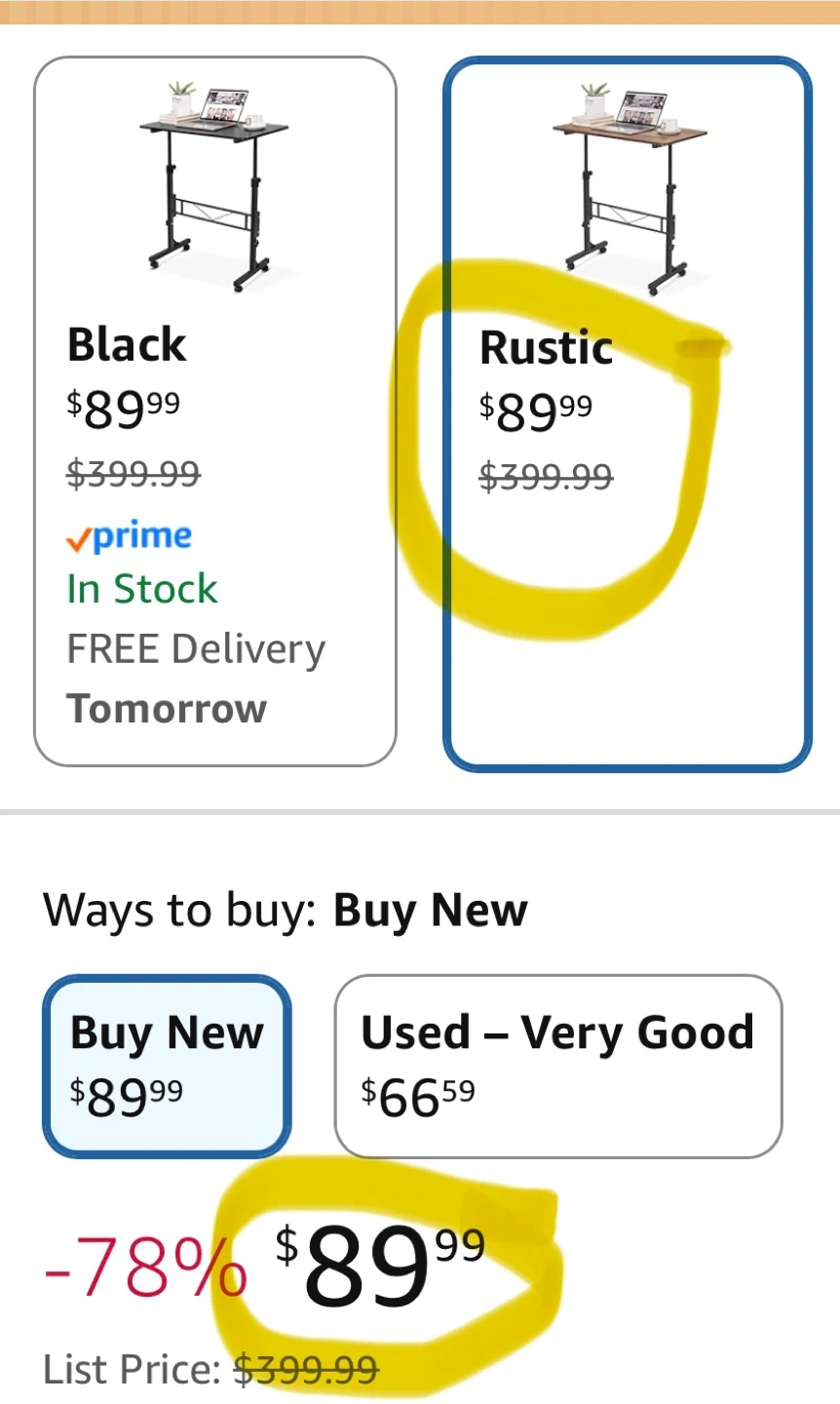Click the $89.99 price under Rustic

535,411
